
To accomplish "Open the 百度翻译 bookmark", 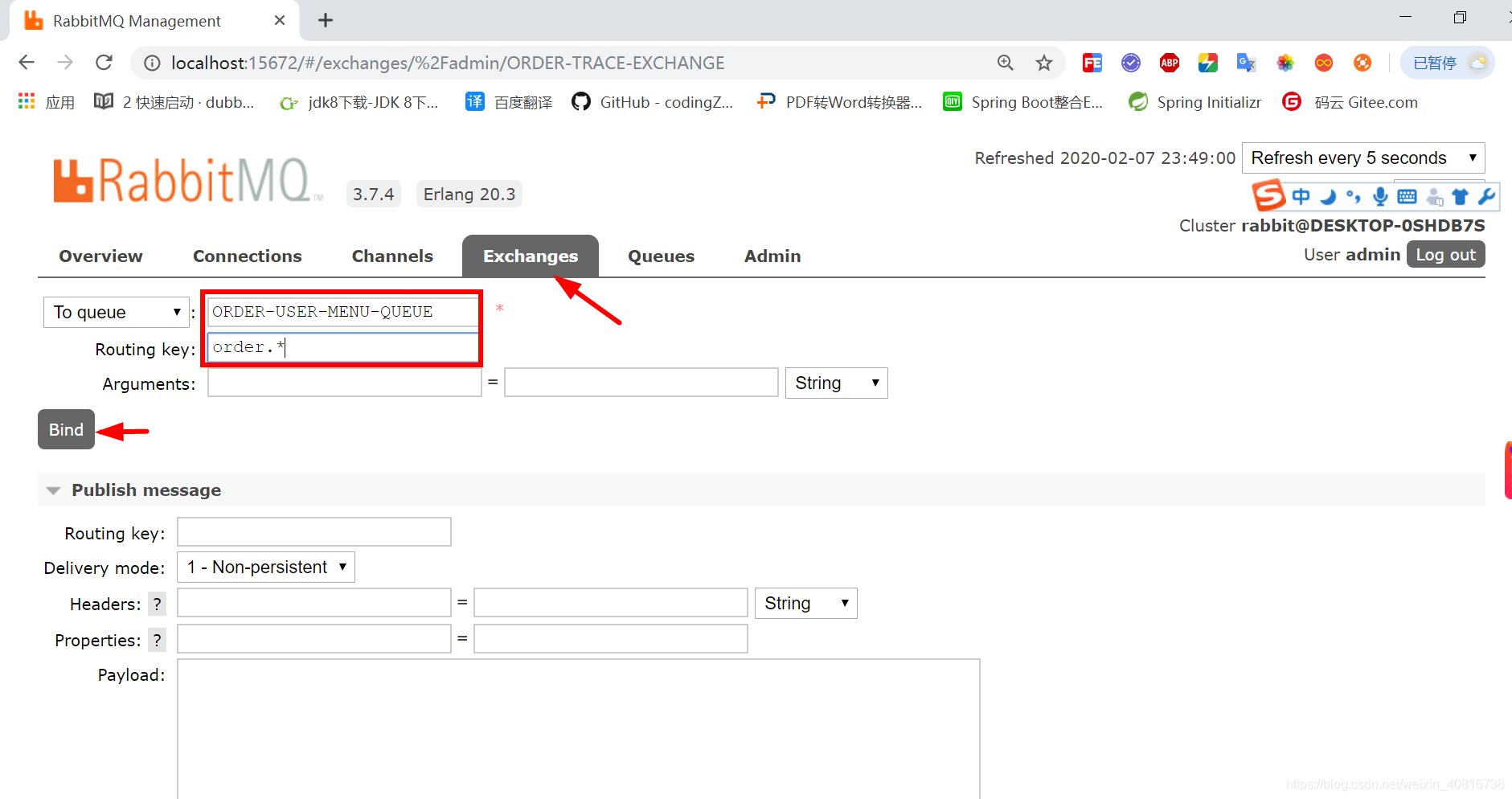I will tap(509, 102).
